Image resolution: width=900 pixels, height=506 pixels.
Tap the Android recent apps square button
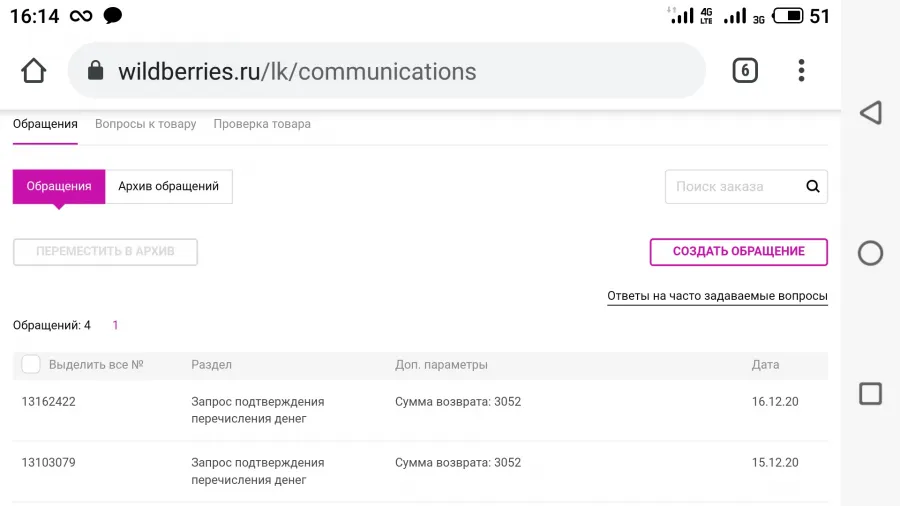click(871, 394)
